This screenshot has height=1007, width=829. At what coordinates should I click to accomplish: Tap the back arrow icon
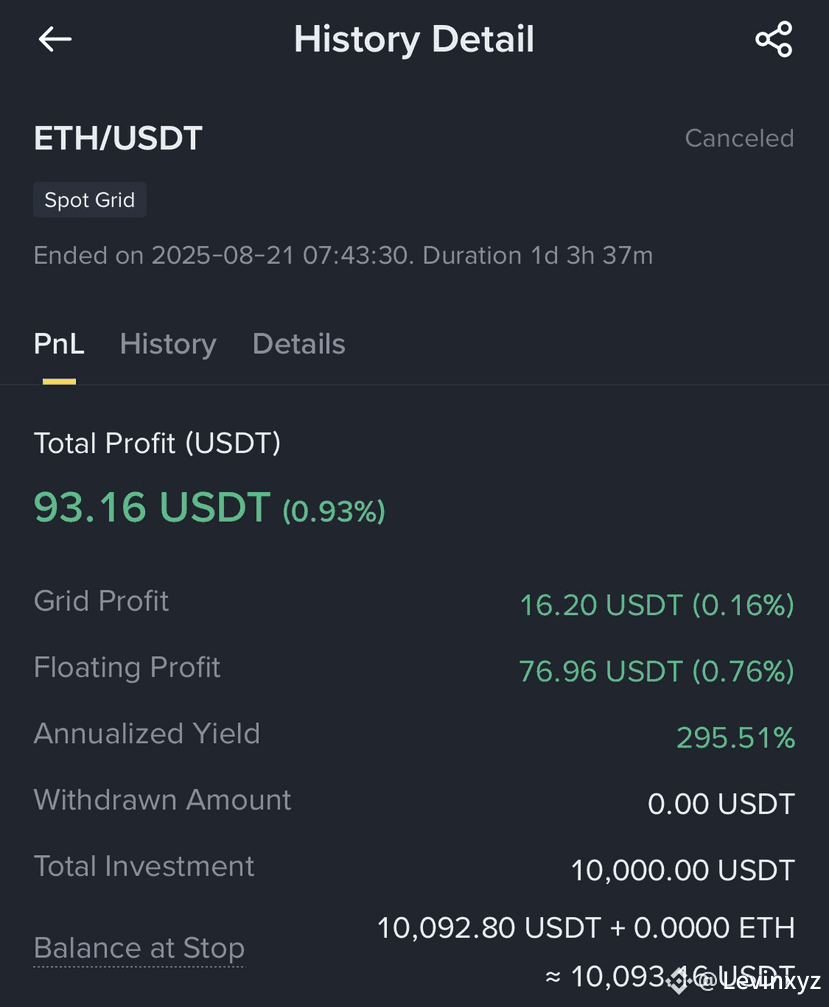pos(55,39)
